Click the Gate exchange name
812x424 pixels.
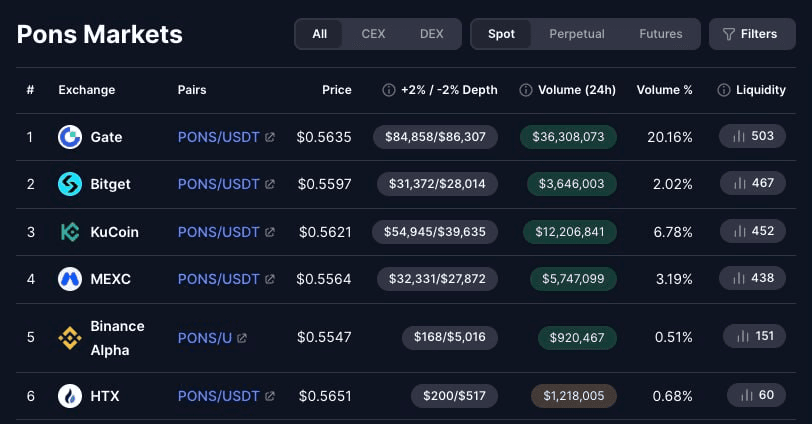point(106,137)
